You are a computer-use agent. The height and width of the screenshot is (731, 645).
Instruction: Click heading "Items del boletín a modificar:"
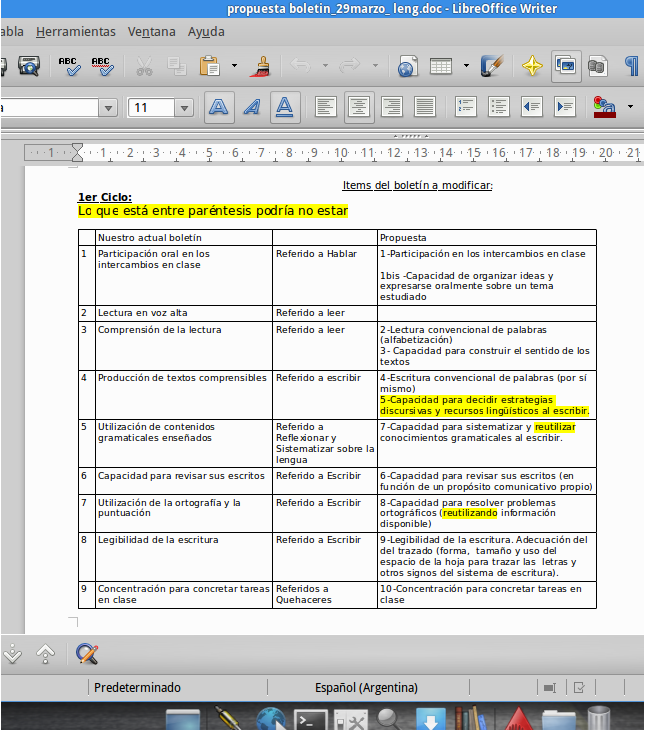[x=418, y=186]
